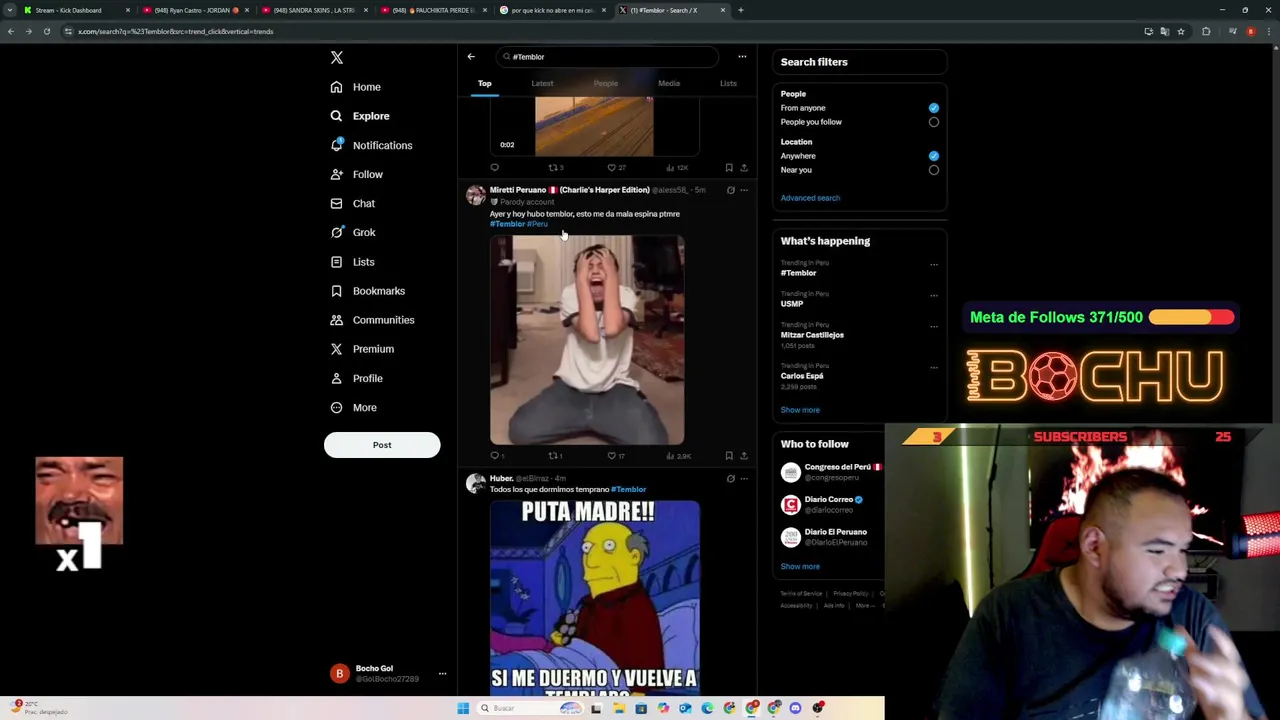Switch to the Latest tab

click(542, 83)
